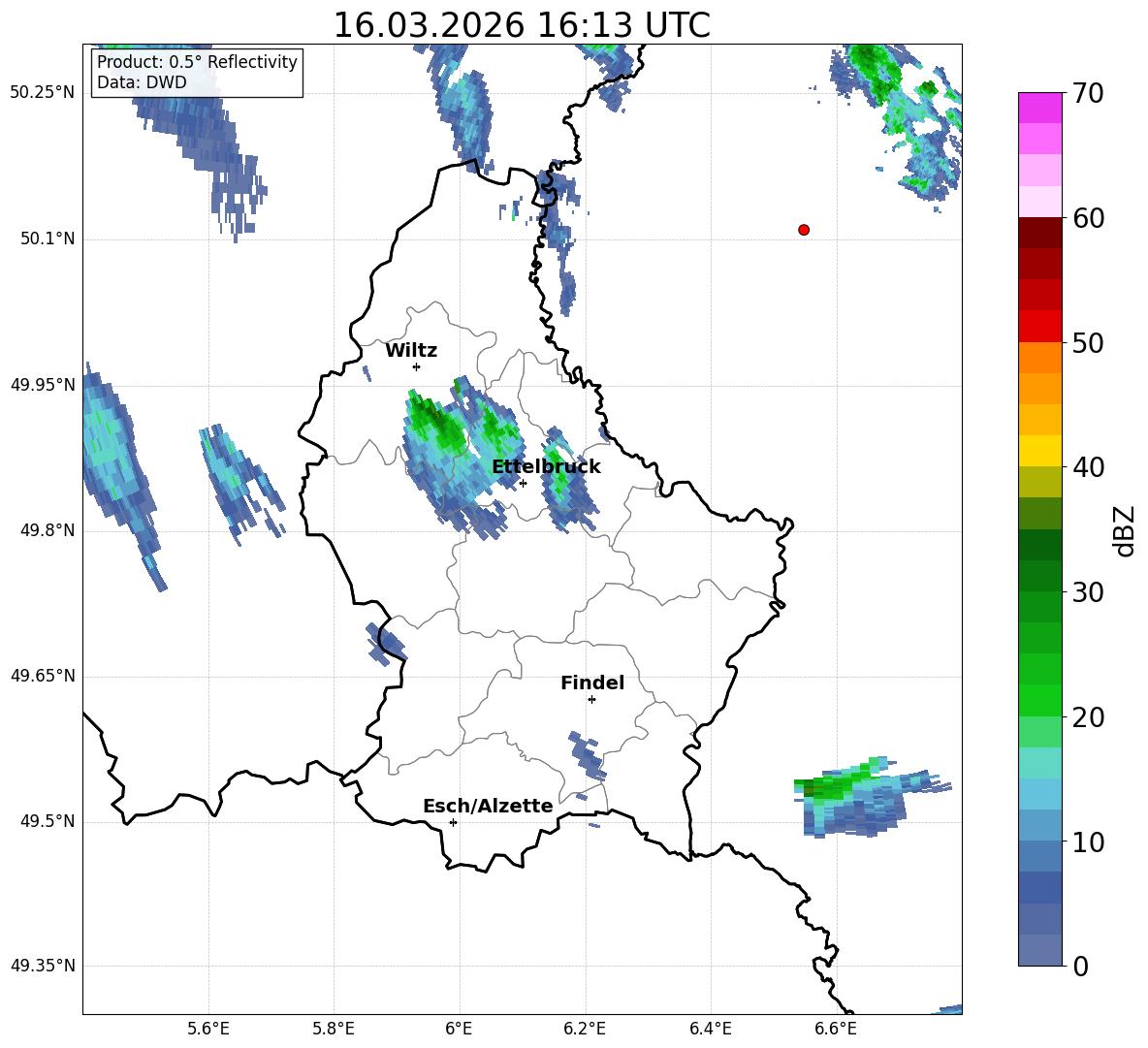The width and height of the screenshot is (1148, 1048).
Task: Click the cross marker below the Findel label
Action: (592, 700)
